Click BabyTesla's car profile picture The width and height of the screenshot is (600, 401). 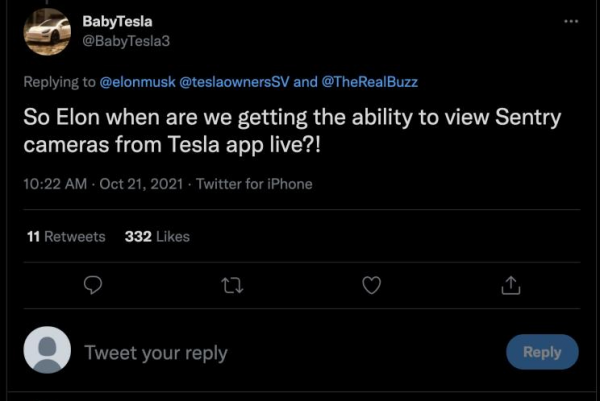(x=47, y=32)
